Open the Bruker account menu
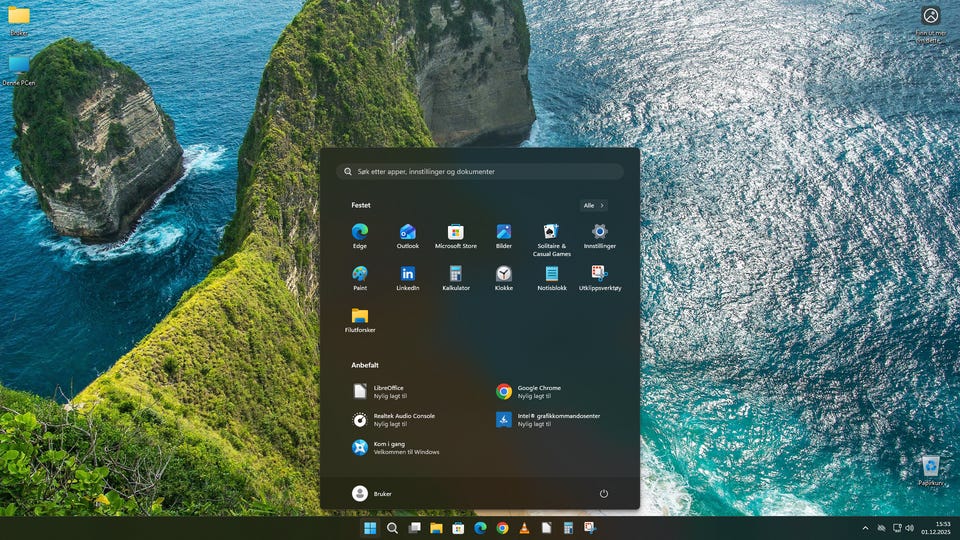Image resolution: width=960 pixels, height=540 pixels. 372,493
